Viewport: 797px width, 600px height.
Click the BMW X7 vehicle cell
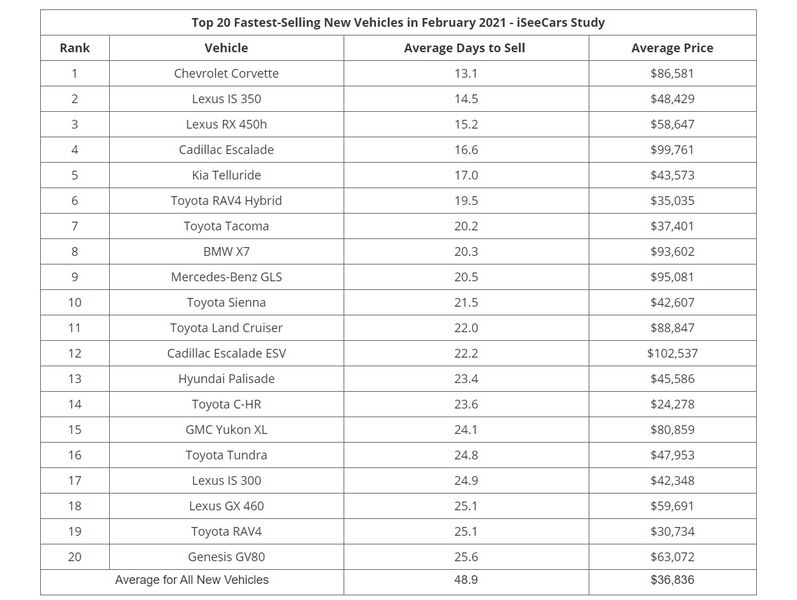coord(226,251)
